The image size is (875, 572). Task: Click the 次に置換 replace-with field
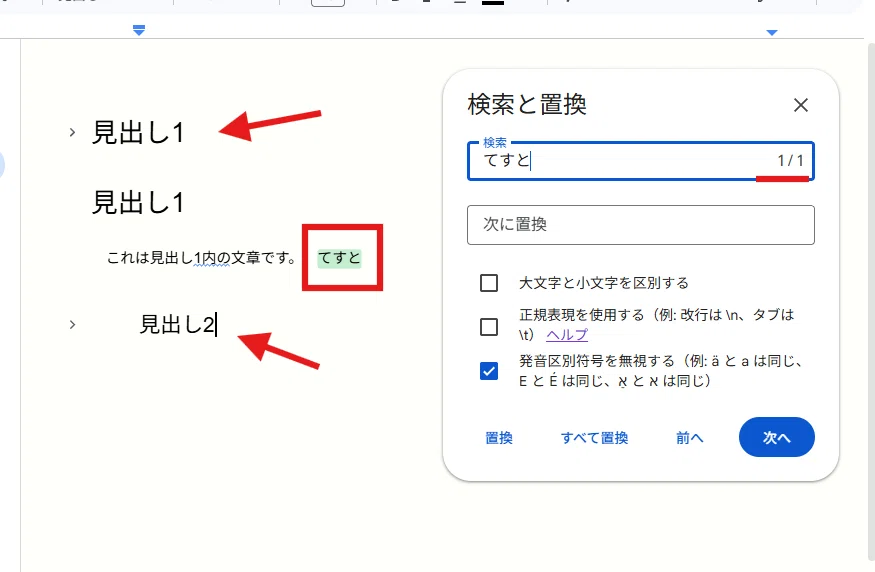pos(641,225)
